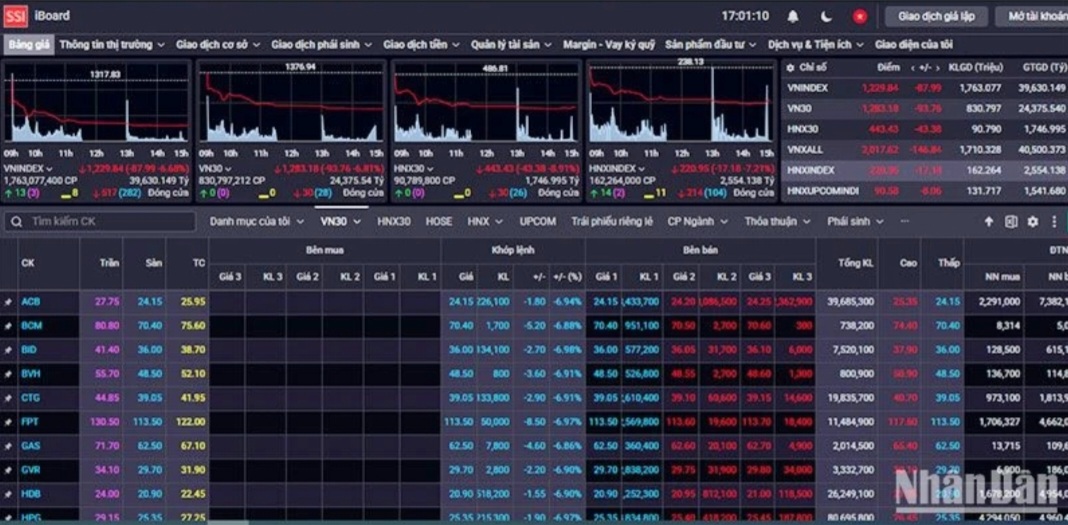
Task: Pin the CTG row
Action: tap(8, 398)
